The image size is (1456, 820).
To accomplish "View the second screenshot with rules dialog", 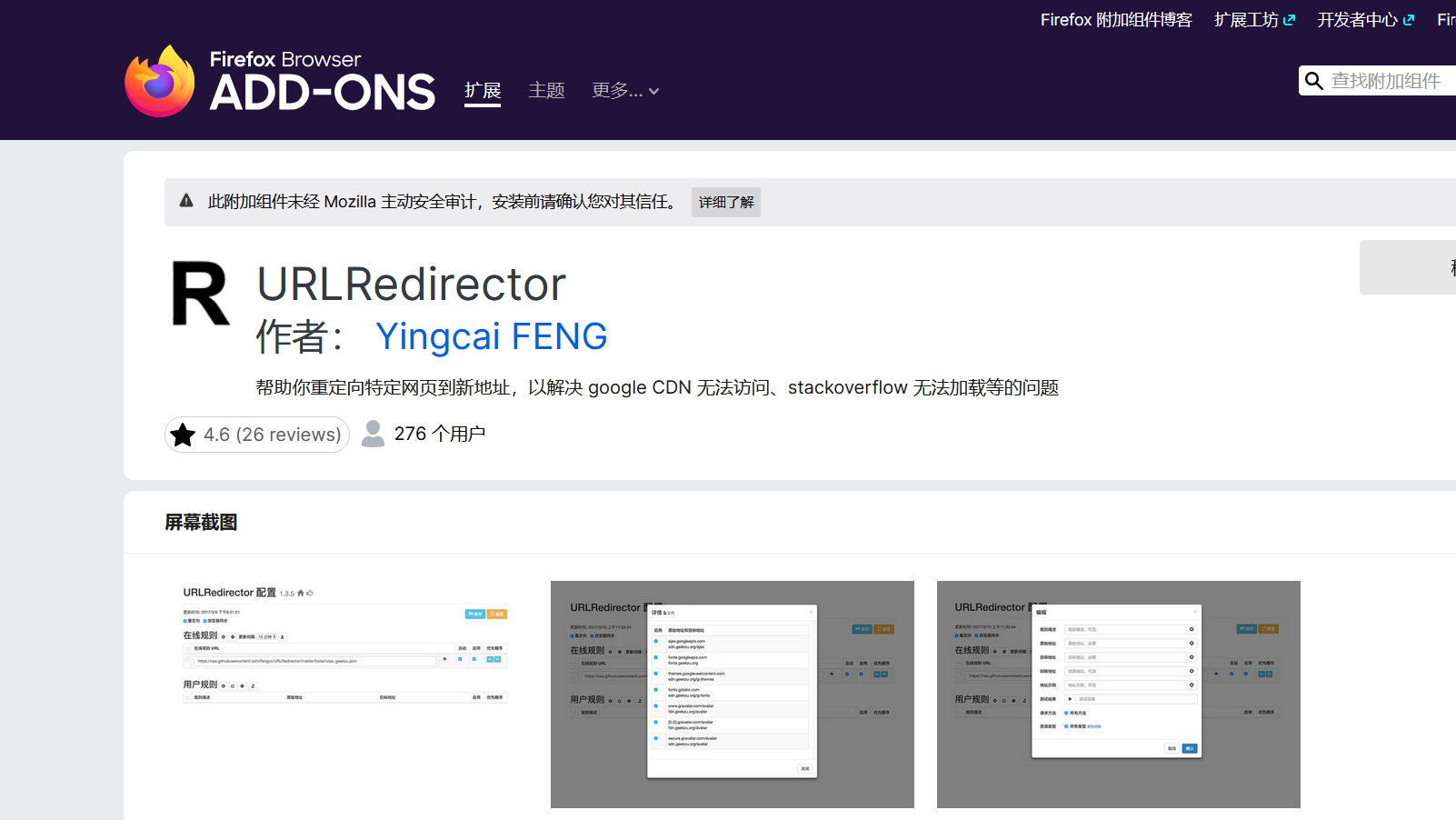I will tap(733, 694).
